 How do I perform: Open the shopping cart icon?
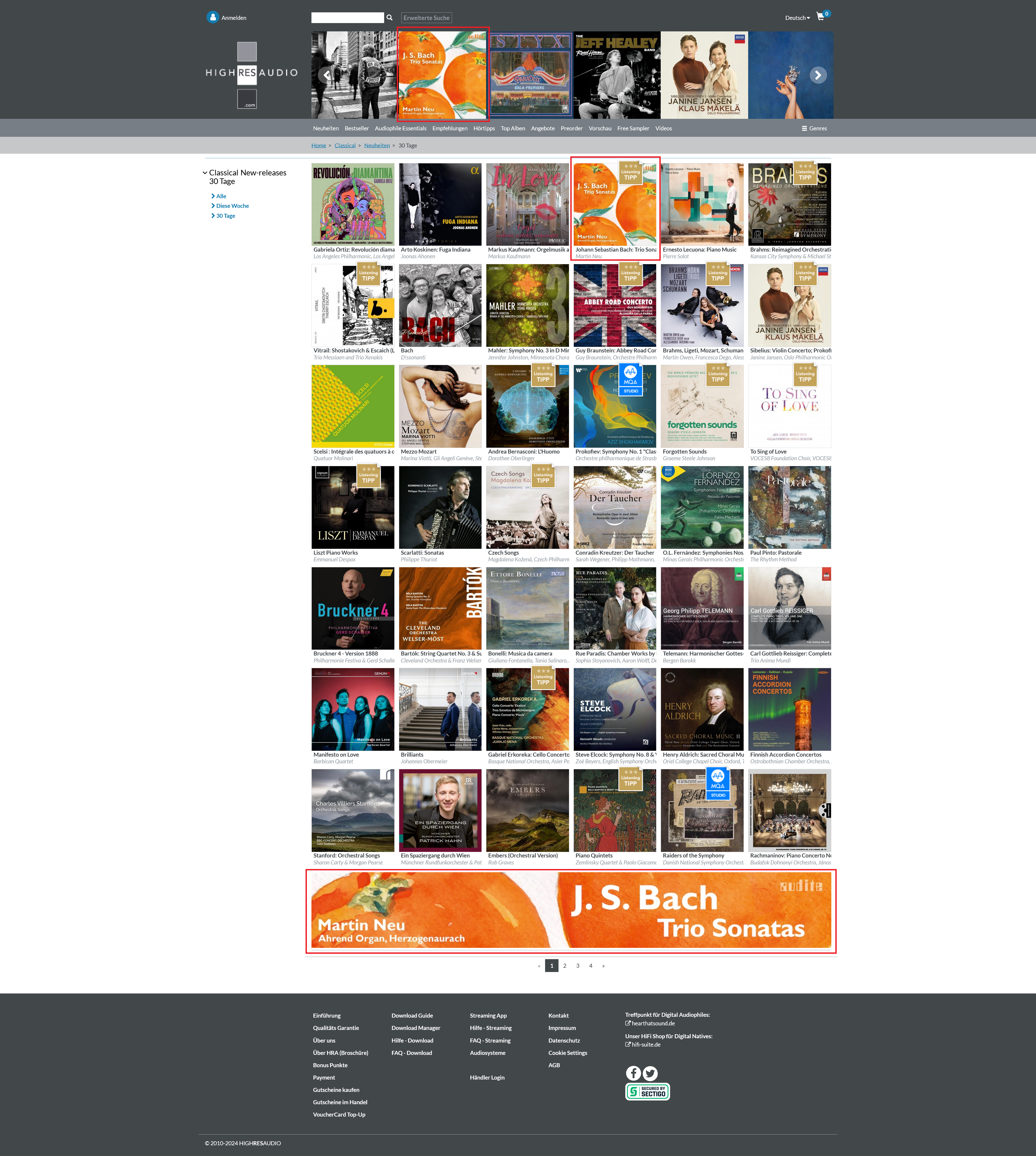tap(820, 17)
